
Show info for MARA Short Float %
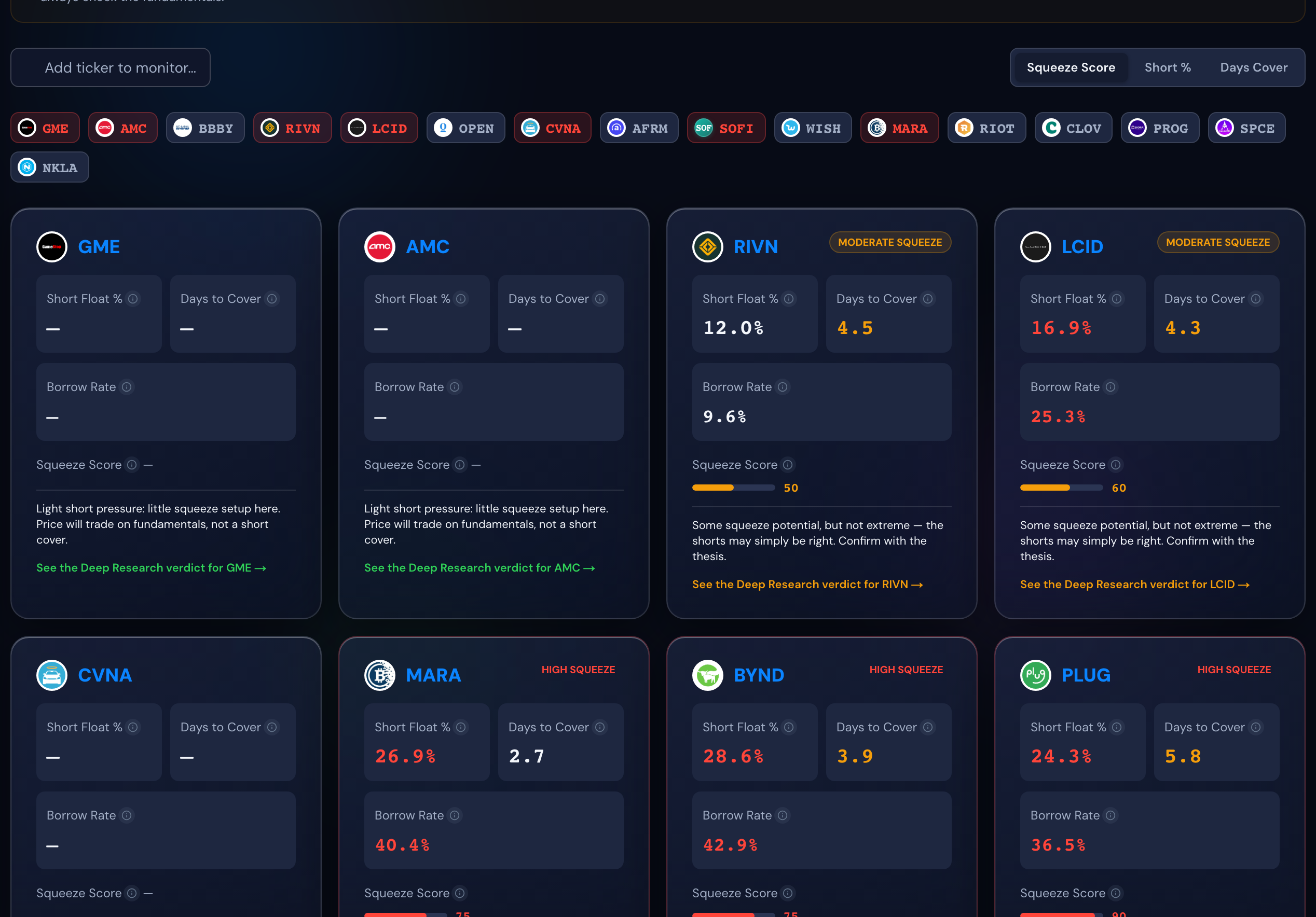coord(461,727)
